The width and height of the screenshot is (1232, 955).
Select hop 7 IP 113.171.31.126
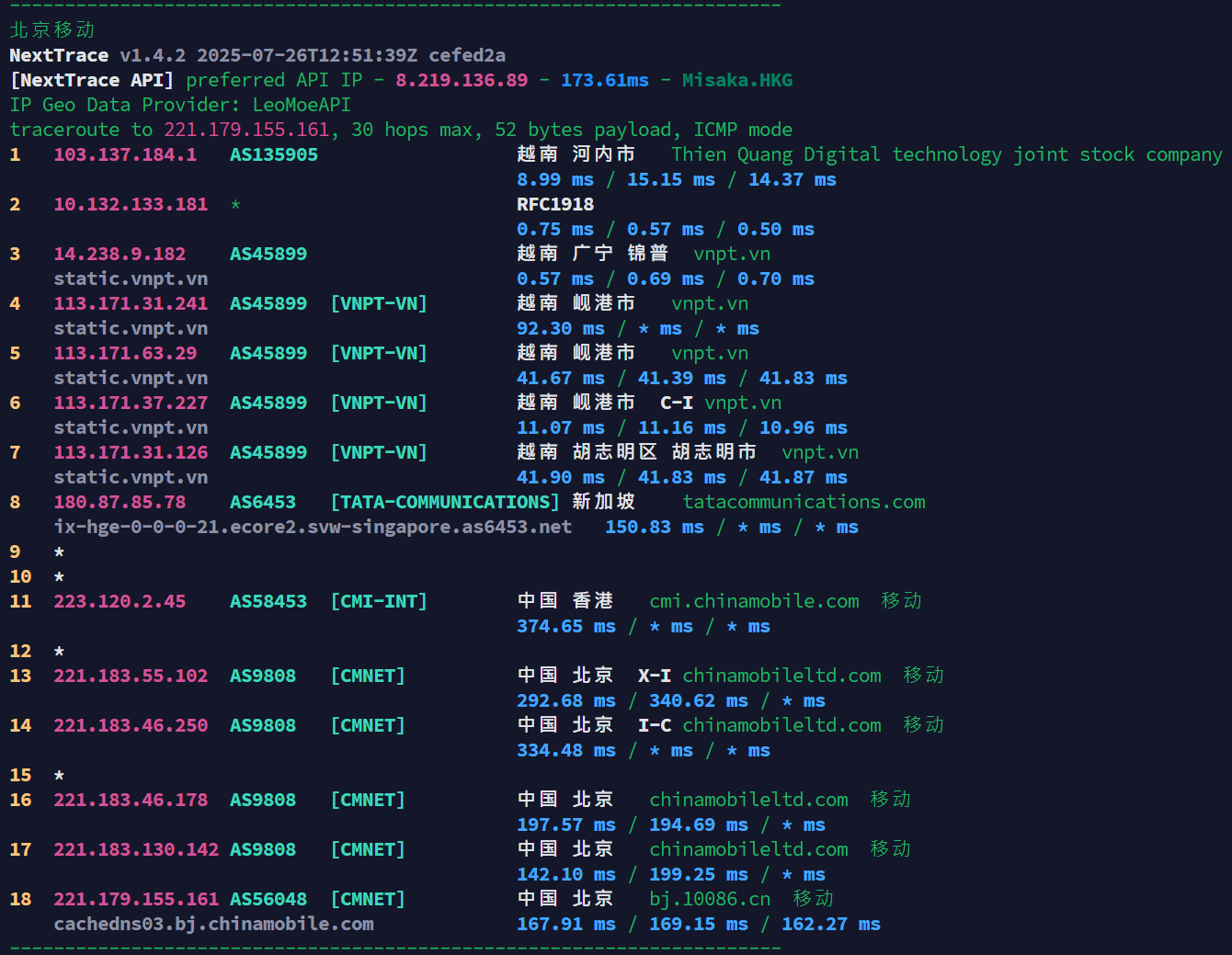pos(131,452)
